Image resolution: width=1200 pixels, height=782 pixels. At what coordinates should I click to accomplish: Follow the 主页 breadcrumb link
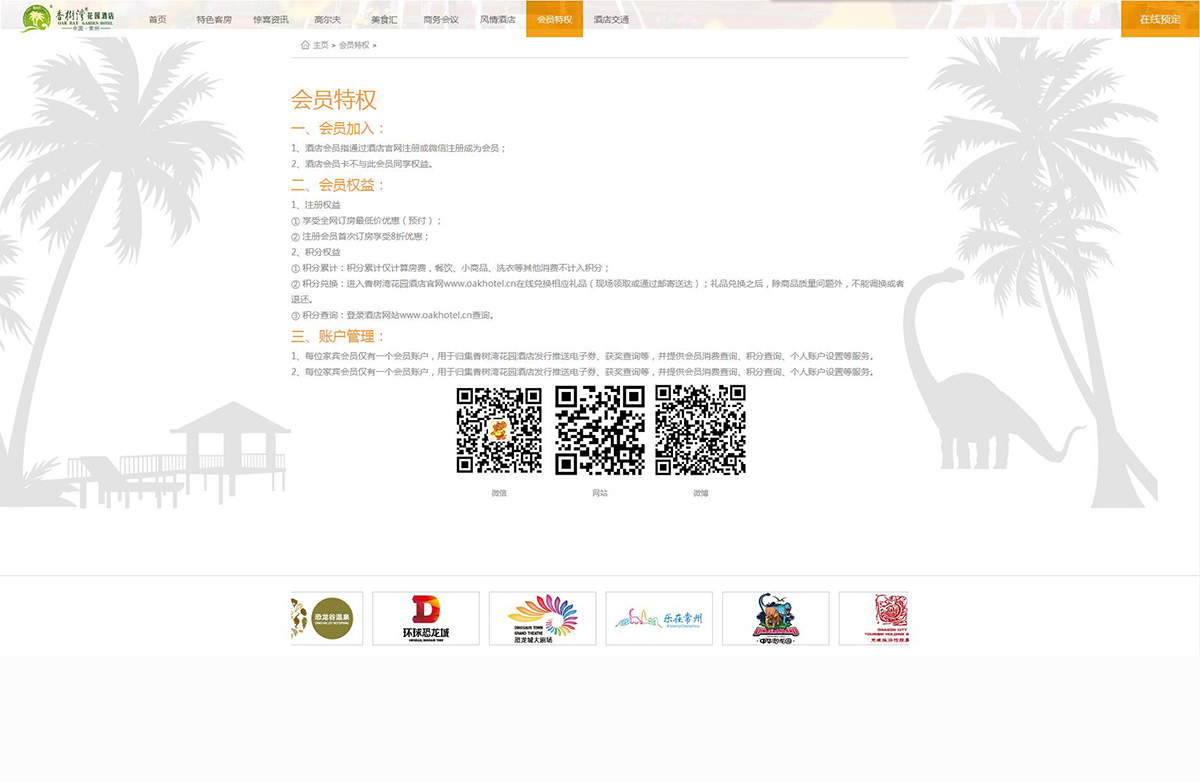click(x=321, y=45)
